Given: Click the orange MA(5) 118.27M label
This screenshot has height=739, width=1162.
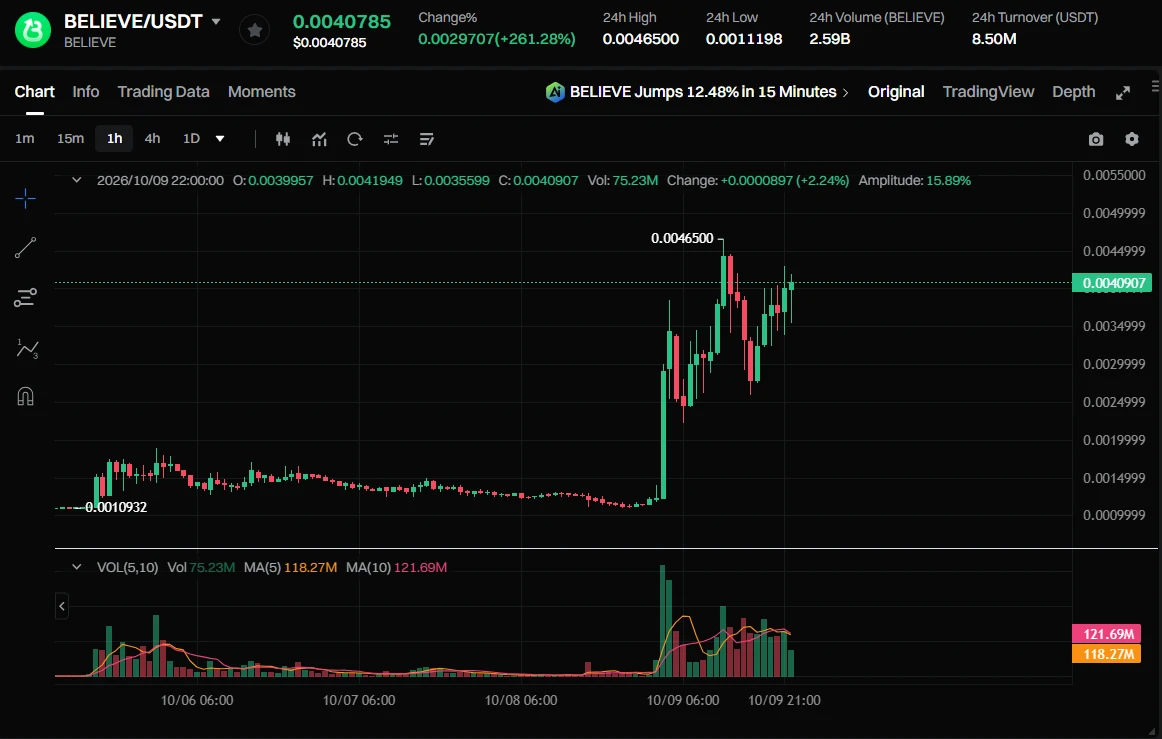Looking at the screenshot, I should tap(1106, 654).
